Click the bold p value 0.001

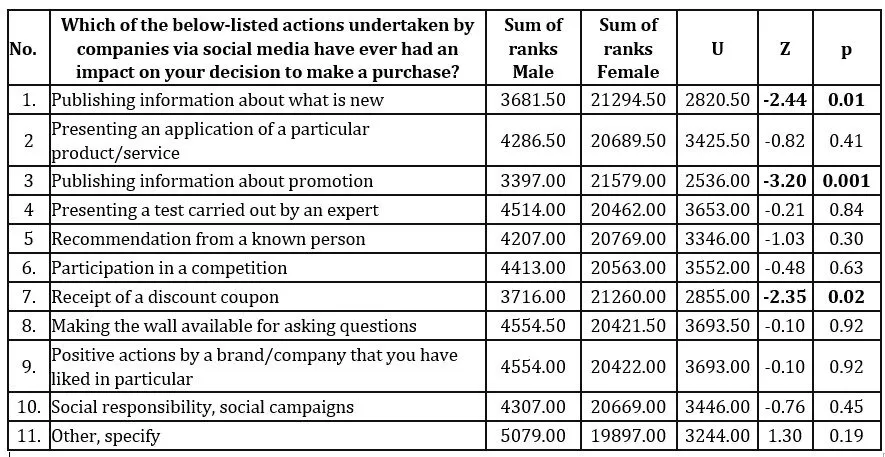coord(845,181)
